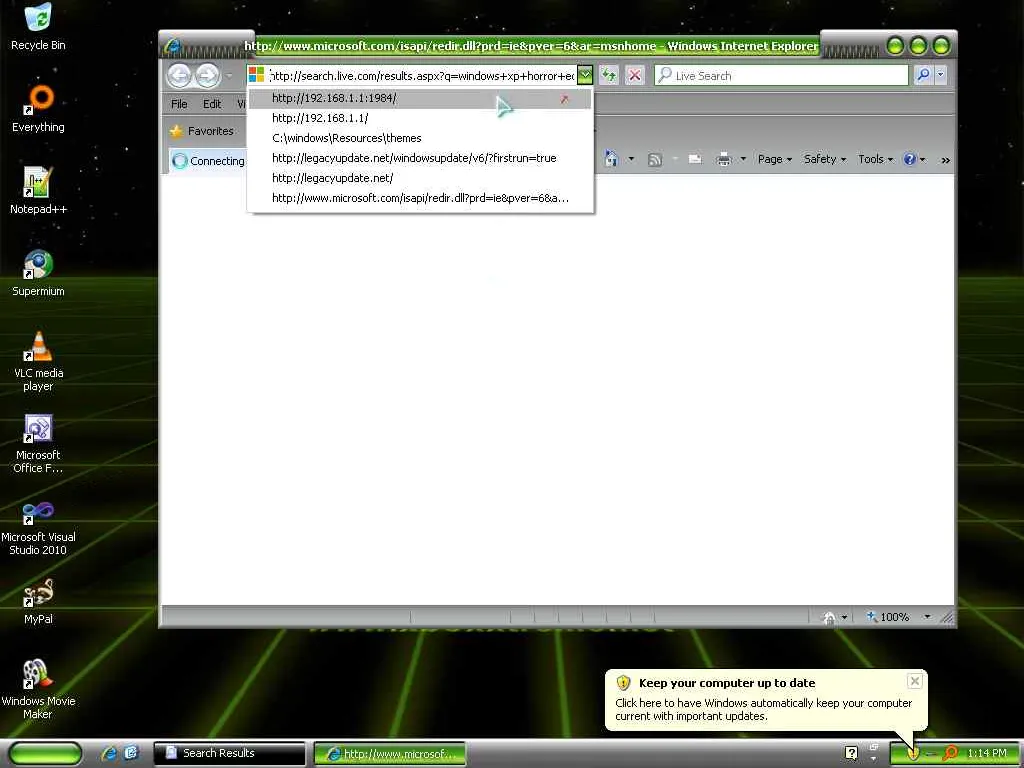Click the IE page icon in title bar
This screenshot has width=1024, height=768.
coord(173,46)
